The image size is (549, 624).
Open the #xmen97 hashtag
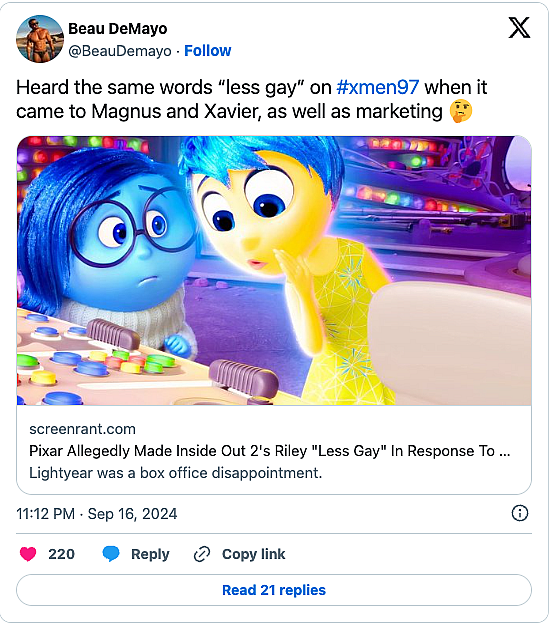(x=378, y=87)
